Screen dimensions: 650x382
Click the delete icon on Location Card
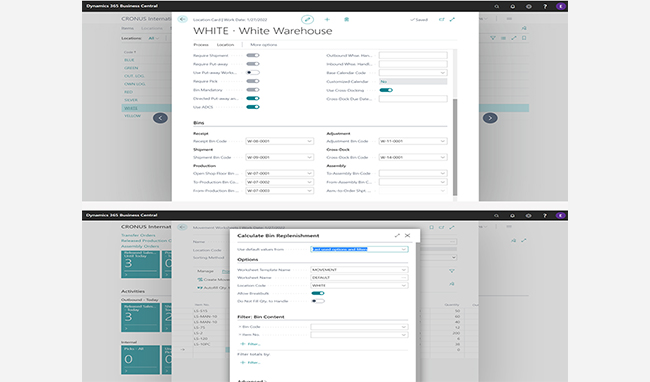pos(347,19)
